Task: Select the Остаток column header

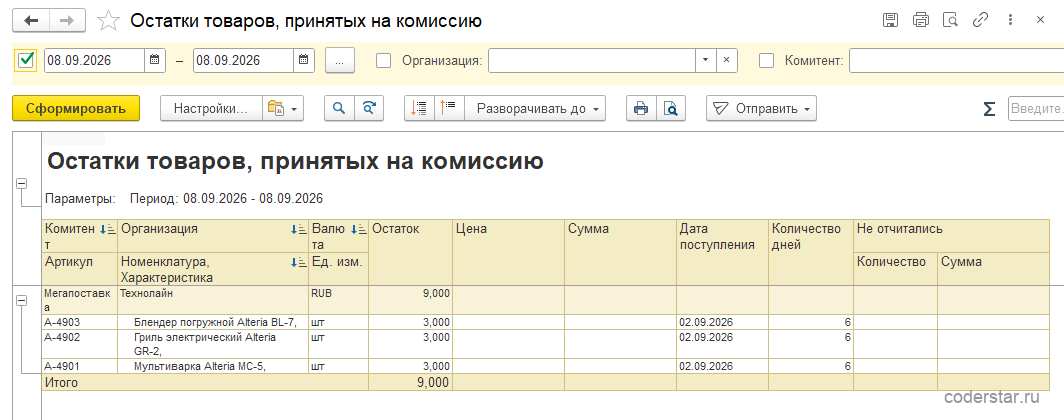Action: 411,252
